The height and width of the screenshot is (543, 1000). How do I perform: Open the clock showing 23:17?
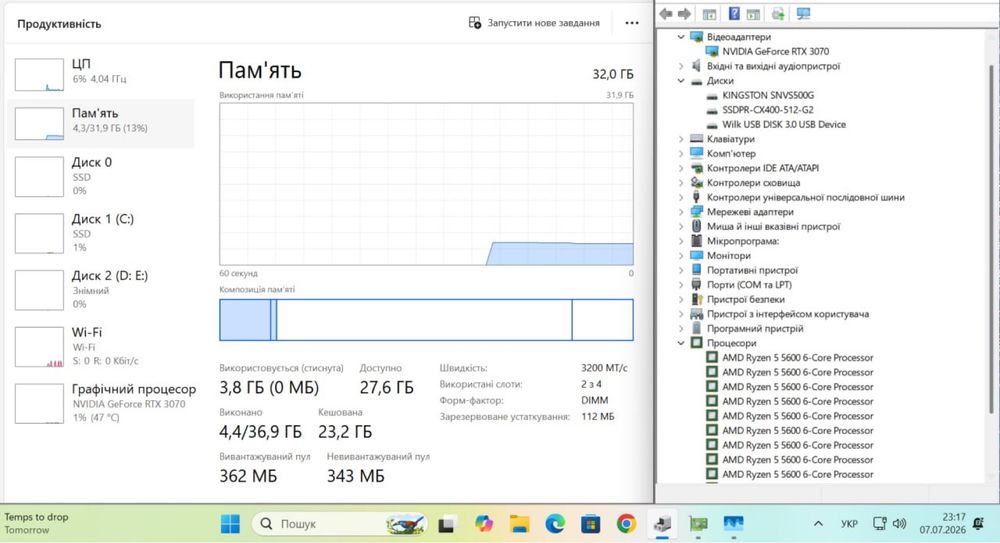tap(943, 523)
